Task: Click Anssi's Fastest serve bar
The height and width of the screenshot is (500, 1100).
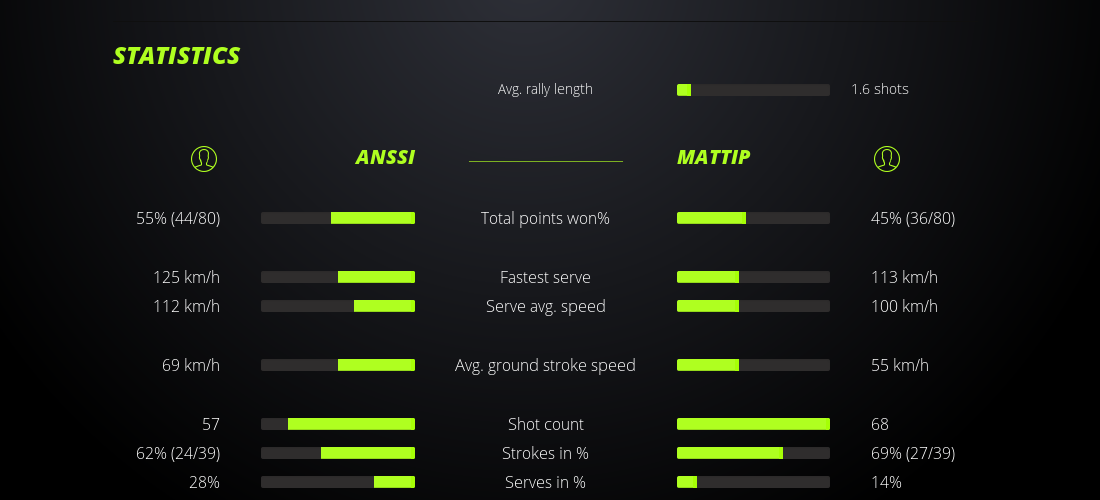Action: click(x=338, y=277)
